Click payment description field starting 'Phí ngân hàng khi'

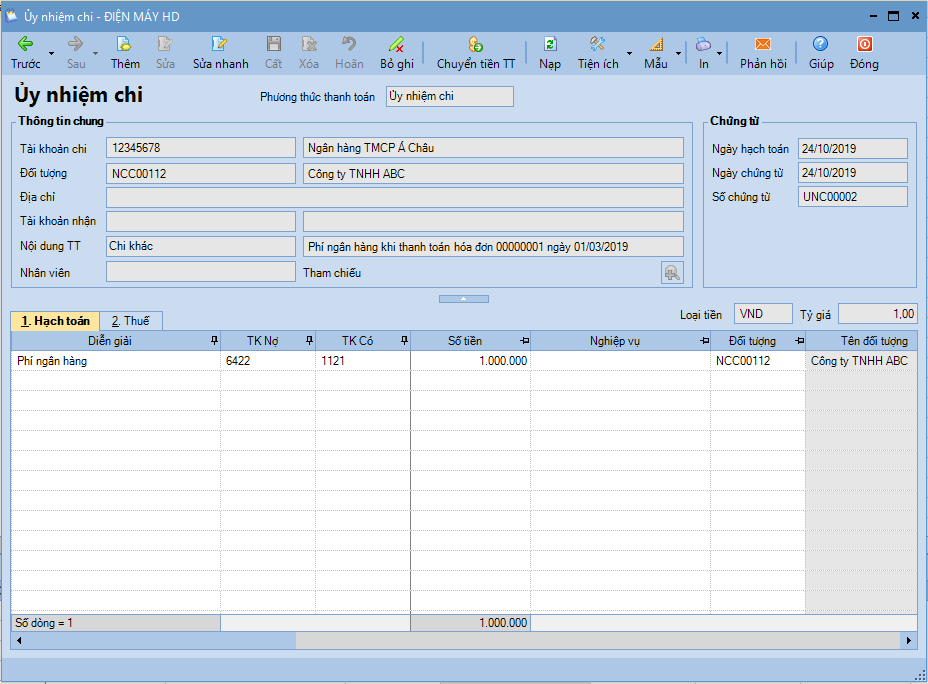(x=493, y=246)
